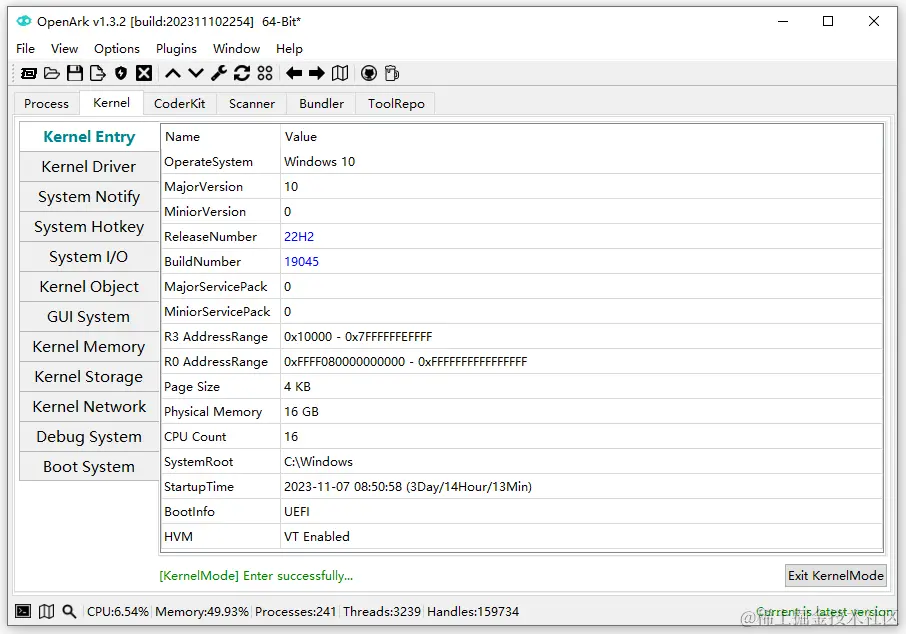
Task: Select the R0 AddressRange name cell
Action: [x=221, y=362]
